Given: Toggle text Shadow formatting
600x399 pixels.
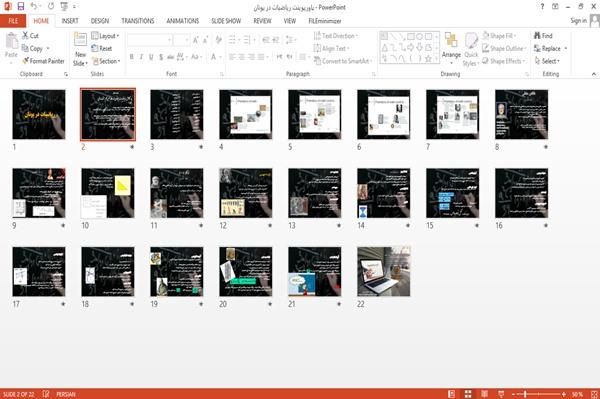Looking at the screenshot, I should point(161,57).
